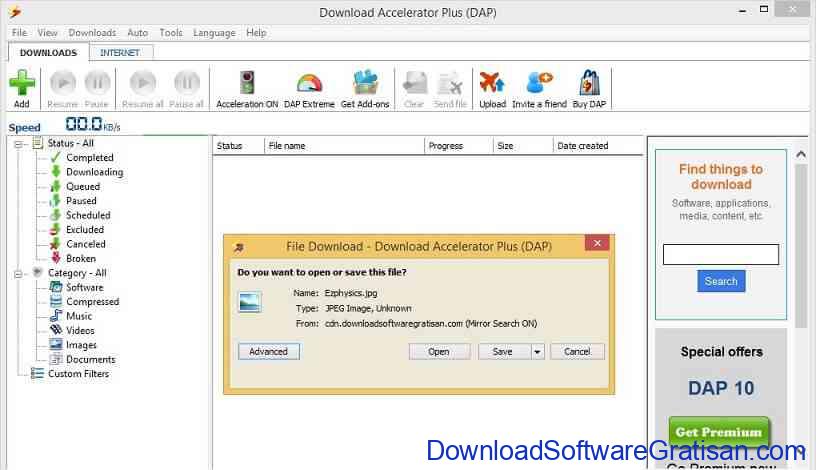Screen dimensions: 816x470
Task: Select the Broken status filter
Action: coord(81,258)
